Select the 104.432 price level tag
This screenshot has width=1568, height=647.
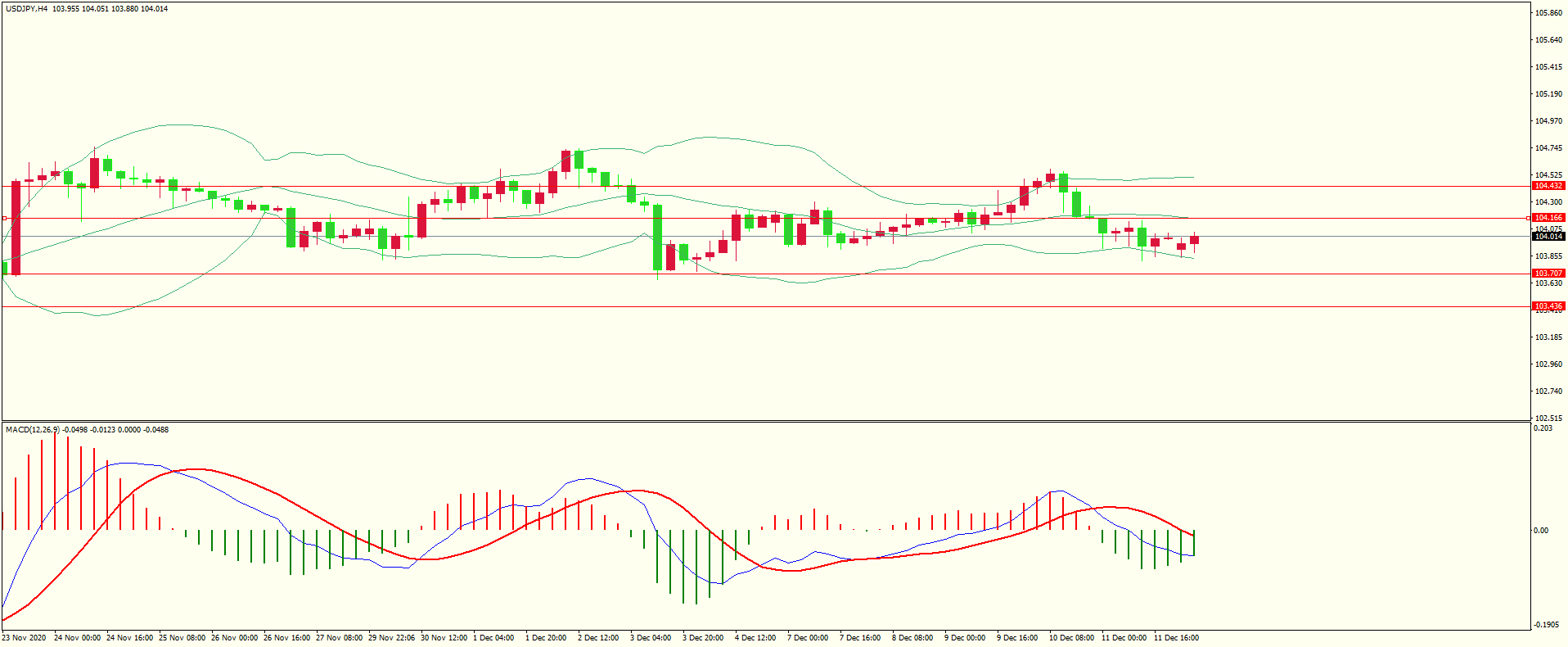coord(1548,186)
